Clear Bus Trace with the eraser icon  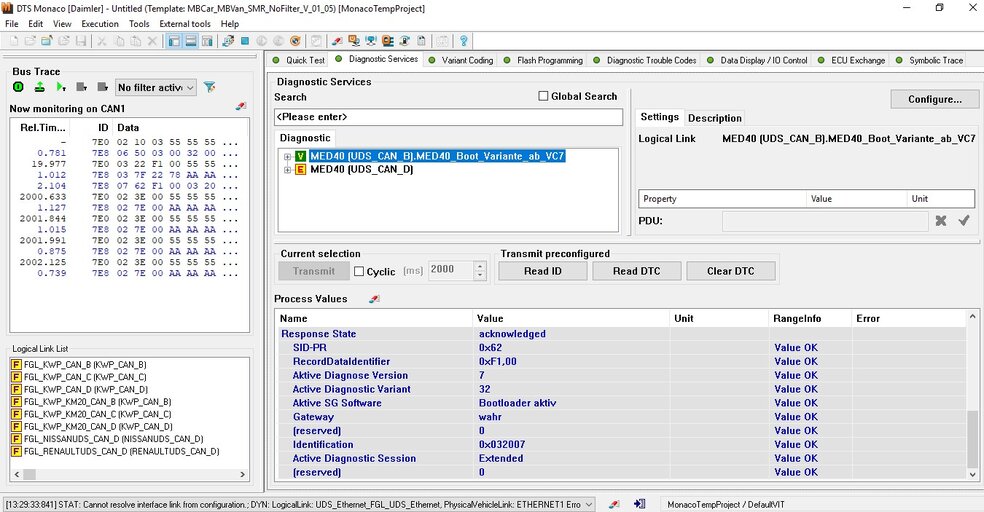click(240, 107)
